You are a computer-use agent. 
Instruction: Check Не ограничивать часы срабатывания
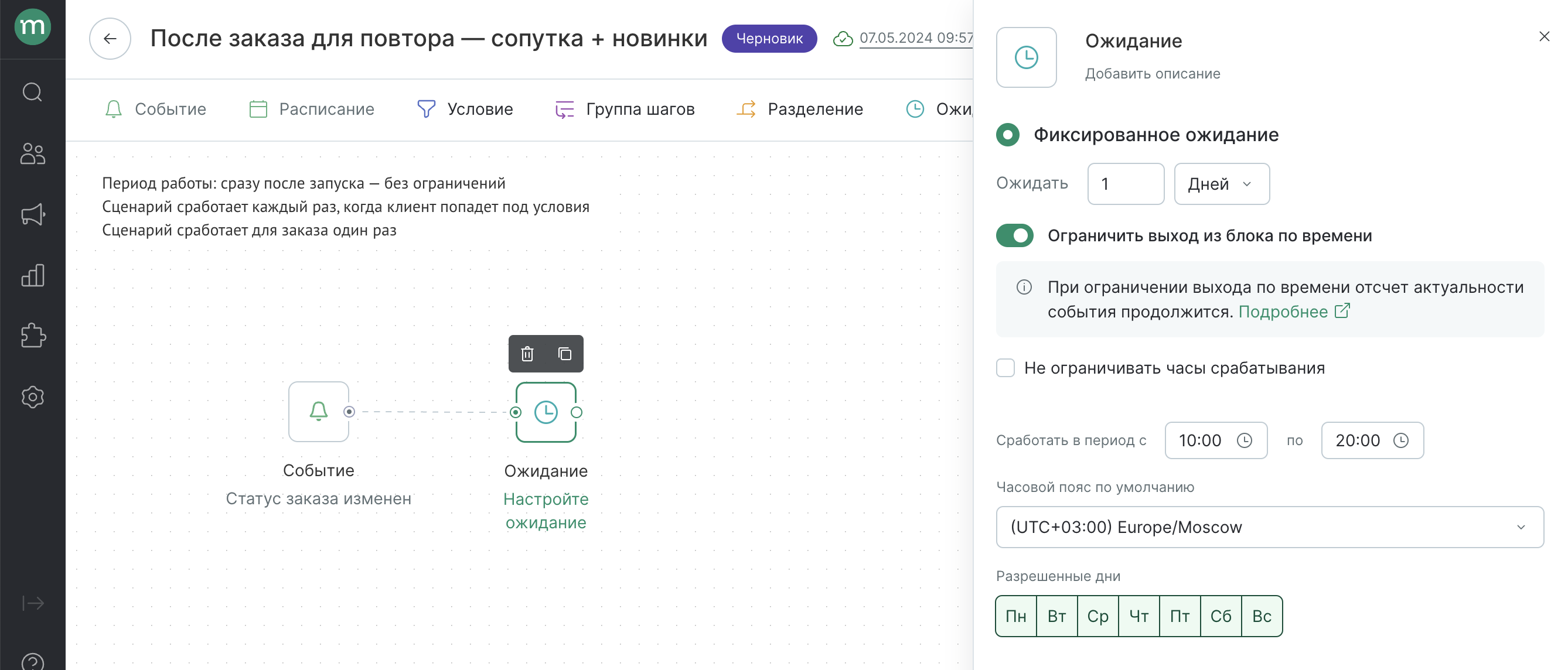point(1005,368)
